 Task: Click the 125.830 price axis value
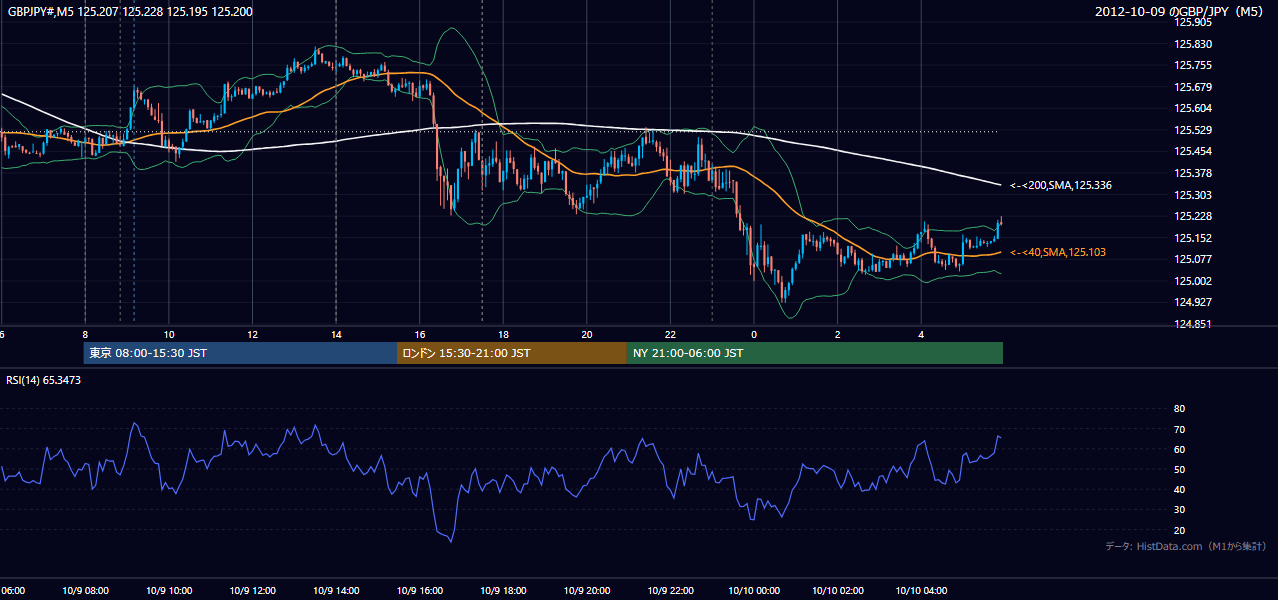point(1192,44)
